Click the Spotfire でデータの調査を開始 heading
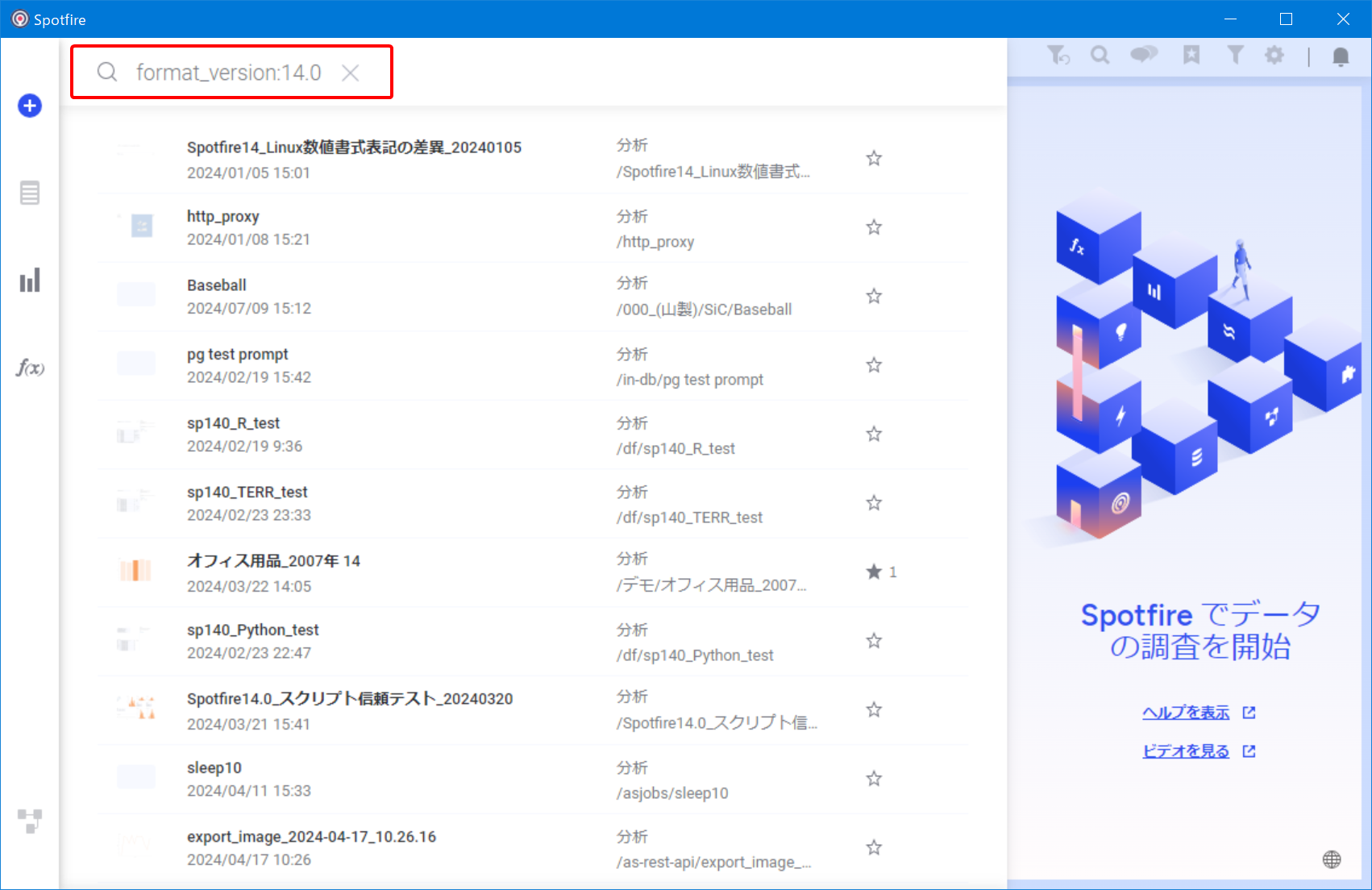Screen dimensions: 1372x890 [x=1200, y=630]
